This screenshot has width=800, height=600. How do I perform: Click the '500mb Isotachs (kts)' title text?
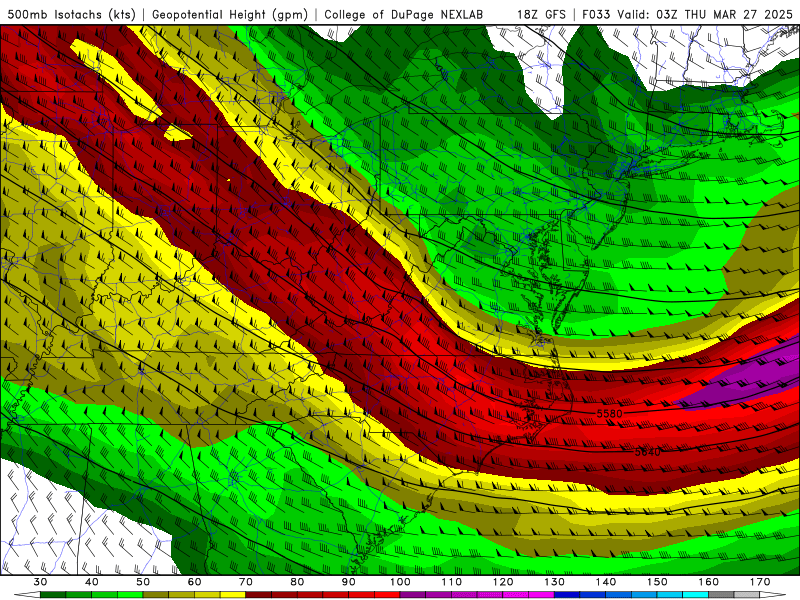[x=72, y=14]
